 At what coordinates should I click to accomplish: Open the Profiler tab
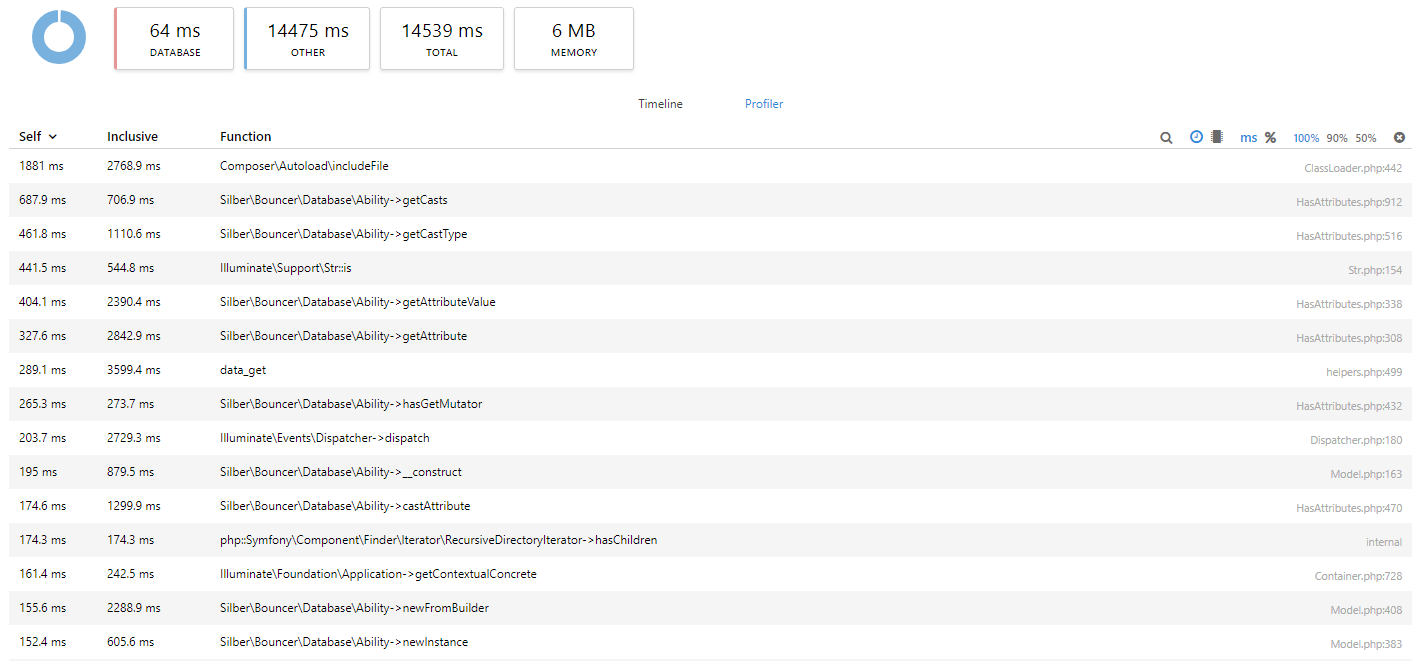[764, 104]
